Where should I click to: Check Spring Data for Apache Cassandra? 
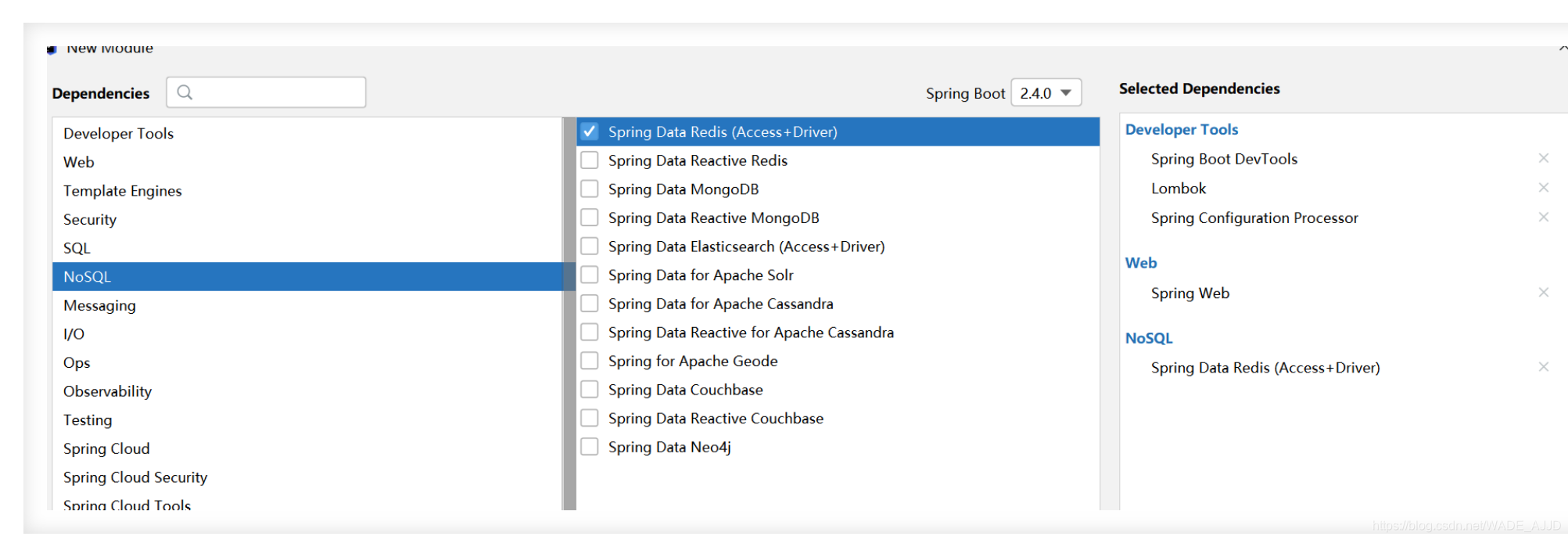tap(590, 304)
